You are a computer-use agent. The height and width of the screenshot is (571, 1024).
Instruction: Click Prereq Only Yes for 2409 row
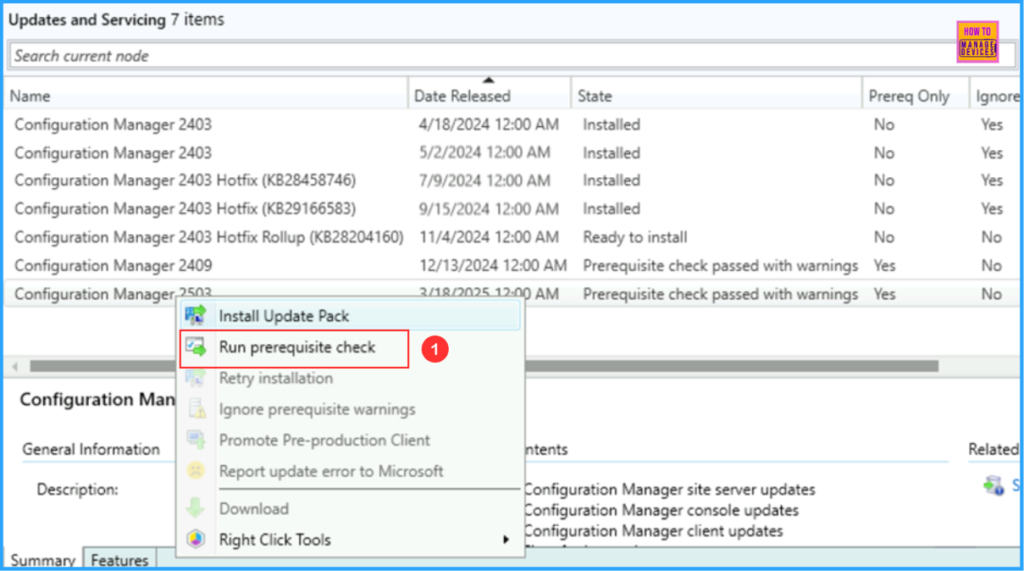[884, 265]
